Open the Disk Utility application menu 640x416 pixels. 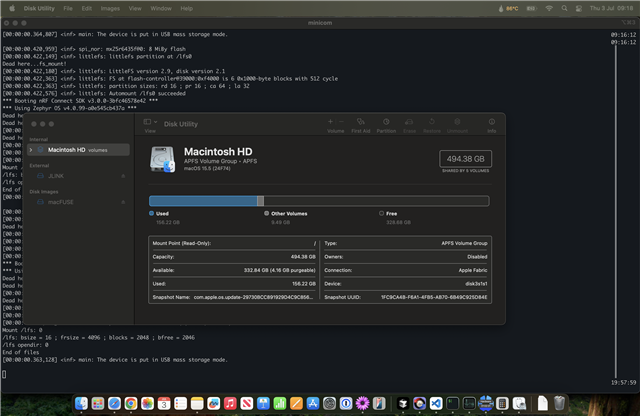coord(39,8)
